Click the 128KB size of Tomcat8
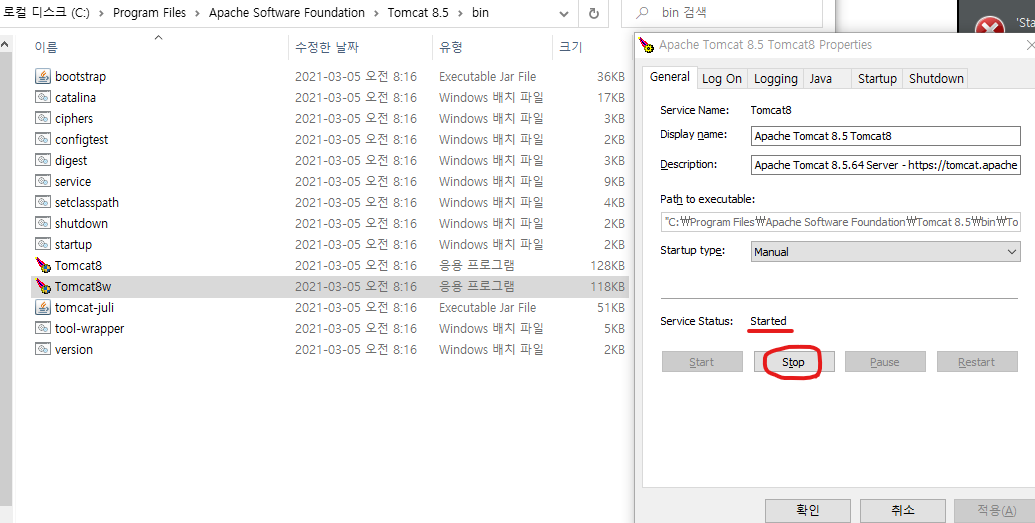This screenshot has width=1035, height=523. 607,265
